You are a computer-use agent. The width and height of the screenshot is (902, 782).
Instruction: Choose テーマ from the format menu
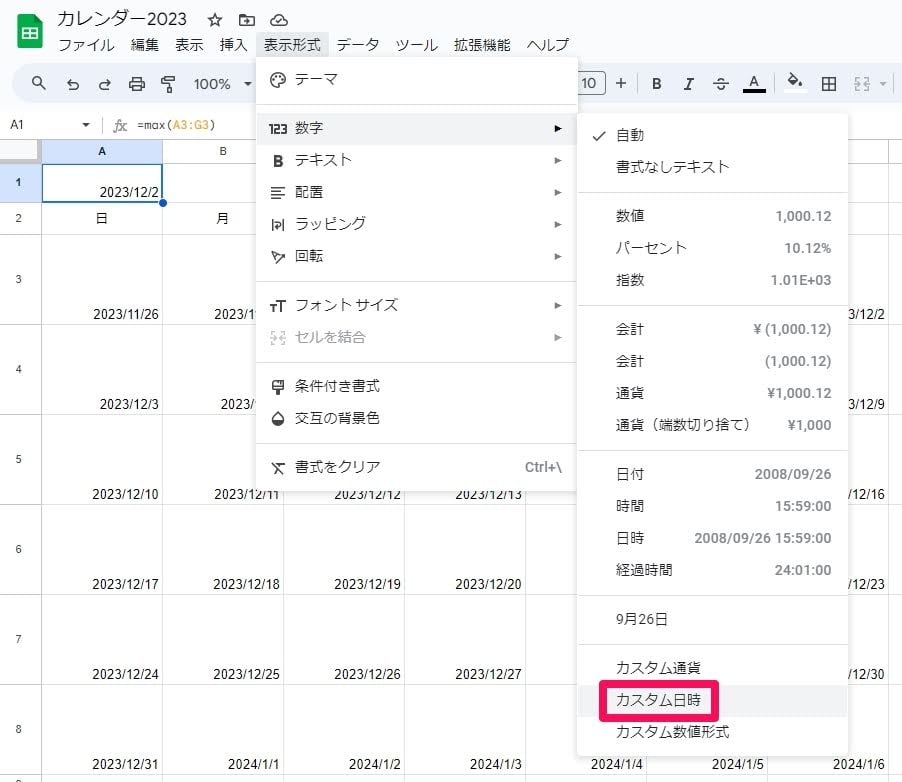point(416,80)
